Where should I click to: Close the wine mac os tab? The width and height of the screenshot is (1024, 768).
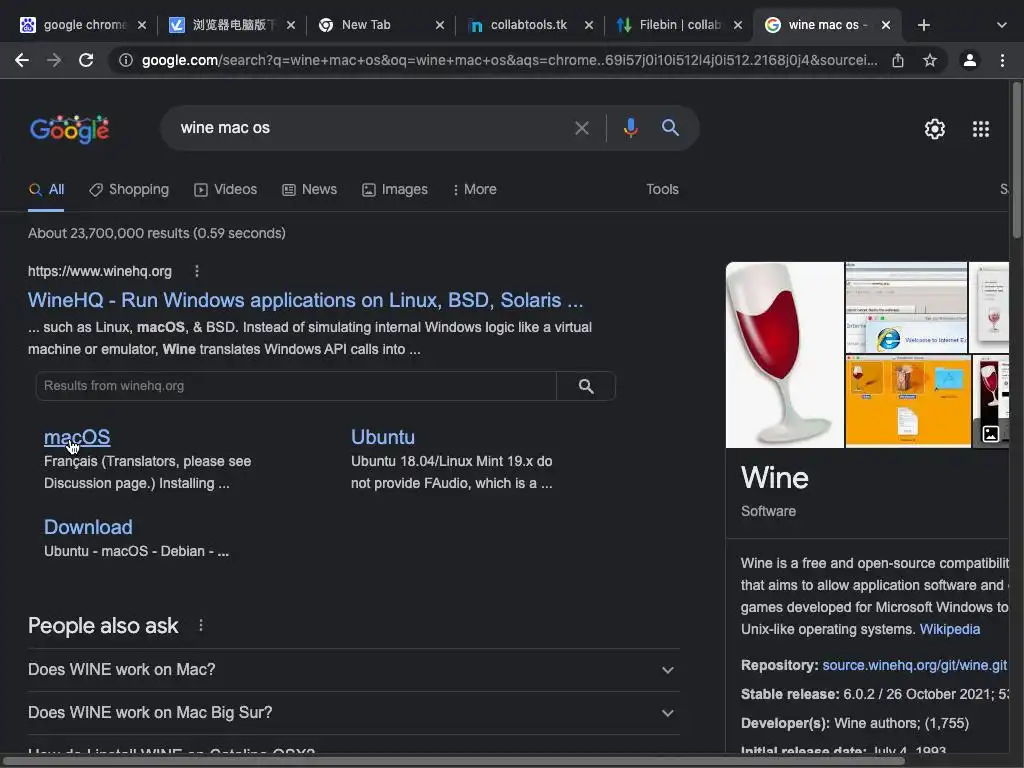coord(886,25)
